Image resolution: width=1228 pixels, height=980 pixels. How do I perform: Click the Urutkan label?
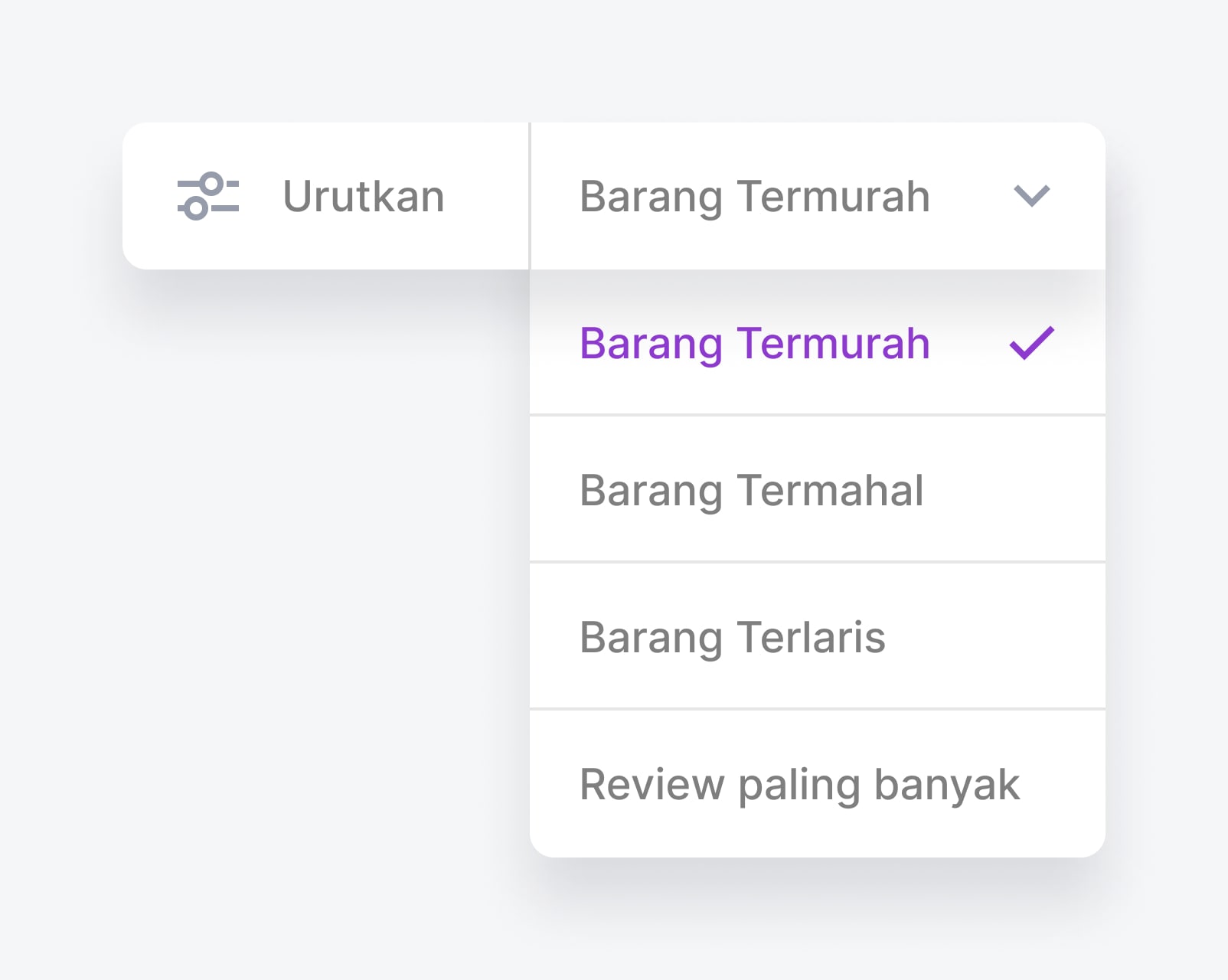364,197
